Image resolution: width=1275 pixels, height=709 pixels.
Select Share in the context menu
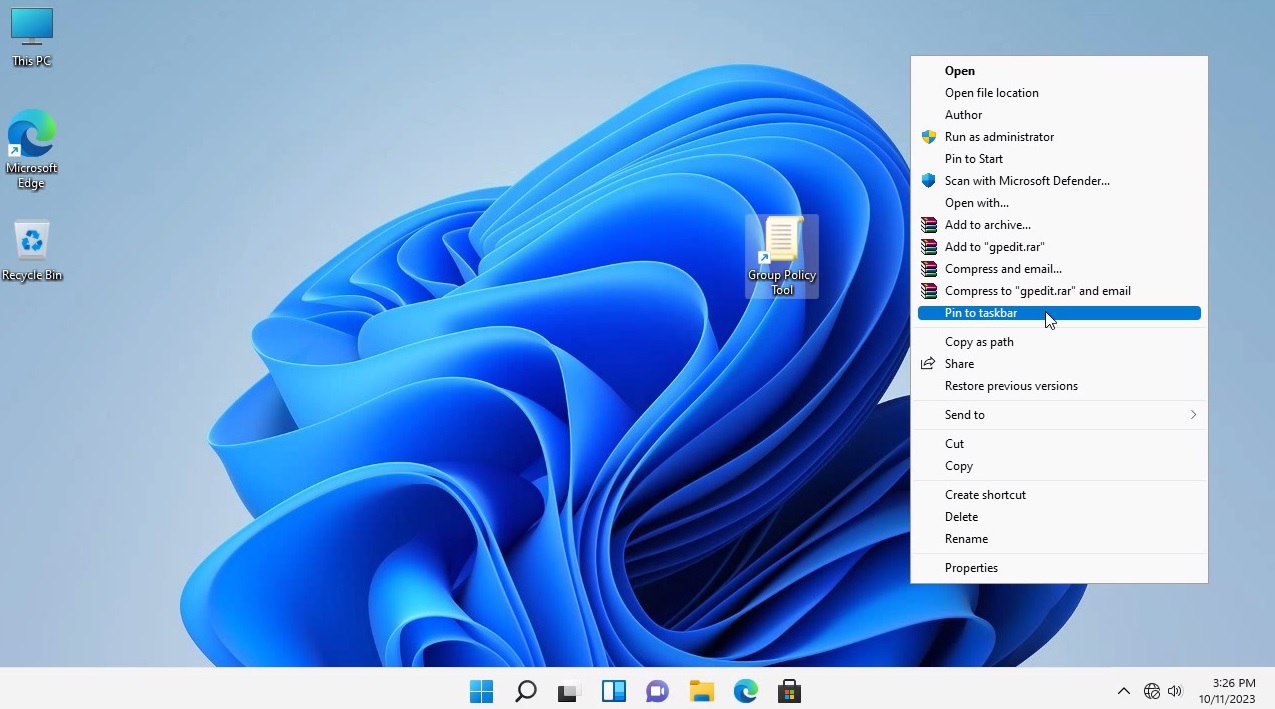coord(1059,364)
